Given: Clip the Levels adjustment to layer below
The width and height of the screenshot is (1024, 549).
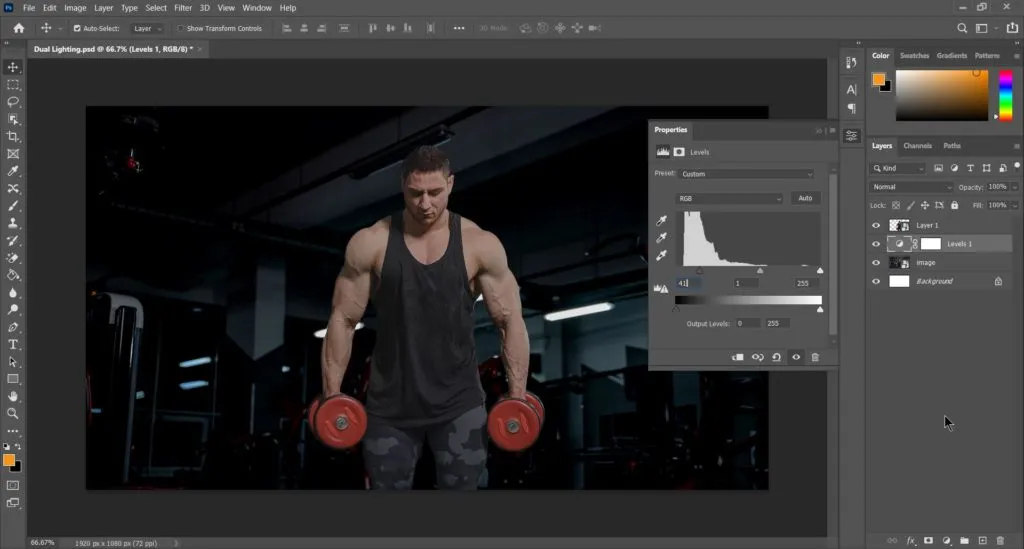Looking at the screenshot, I should (738, 357).
